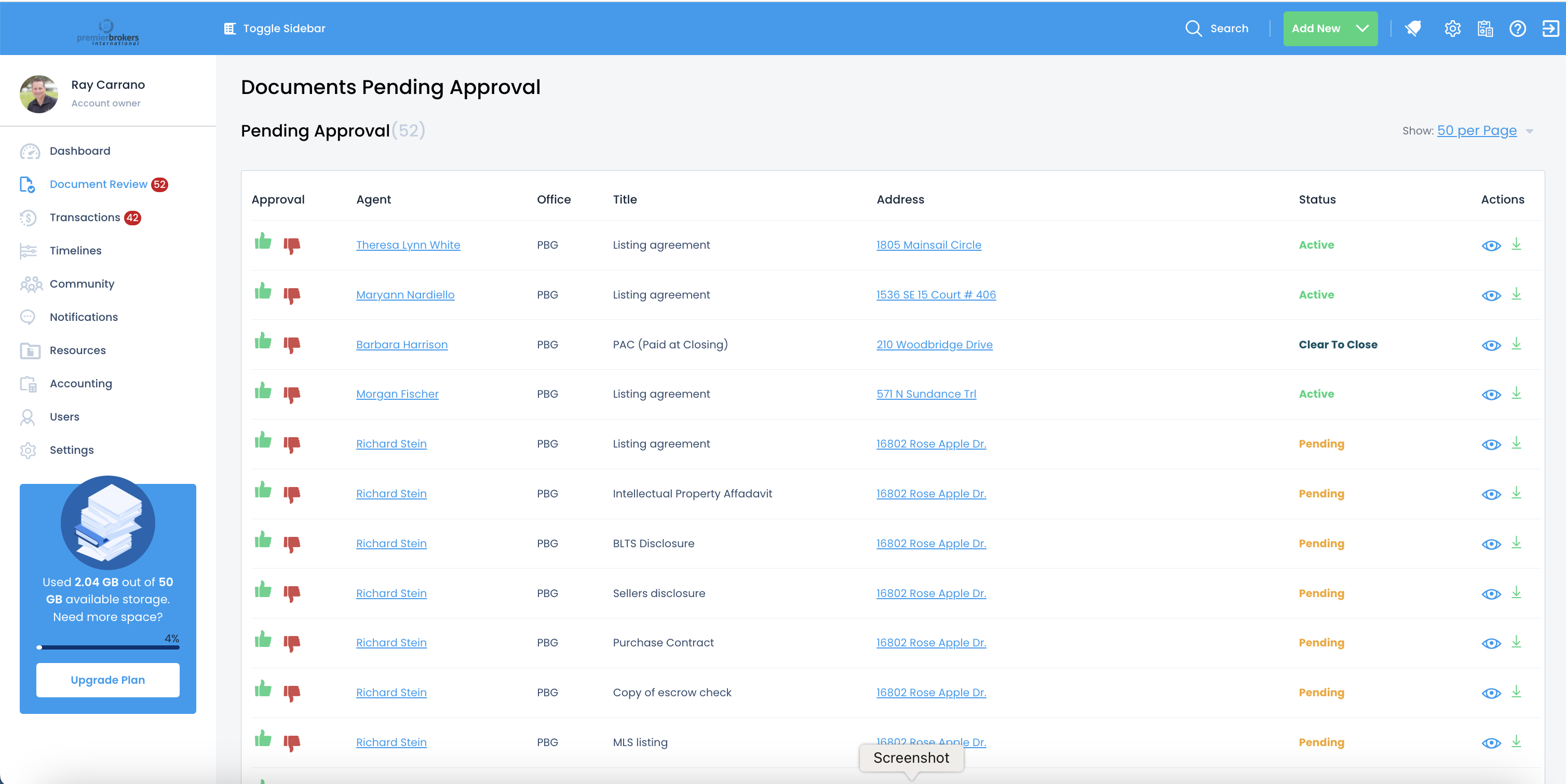The height and width of the screenshot is (784, 1566).
Task: Expand the per-page dropdown arrow
Action: pyautogui.click(x=1530, y=132)
